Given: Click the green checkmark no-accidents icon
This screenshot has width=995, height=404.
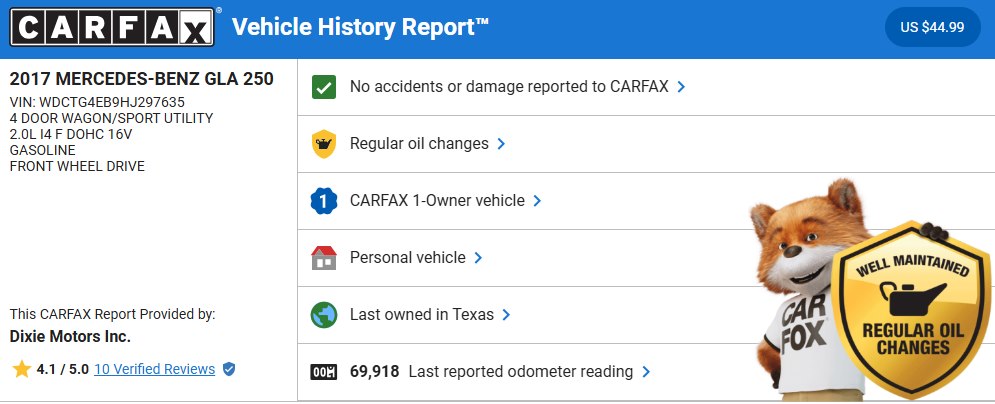Looking at the screenshot, I should coord(324,87).
